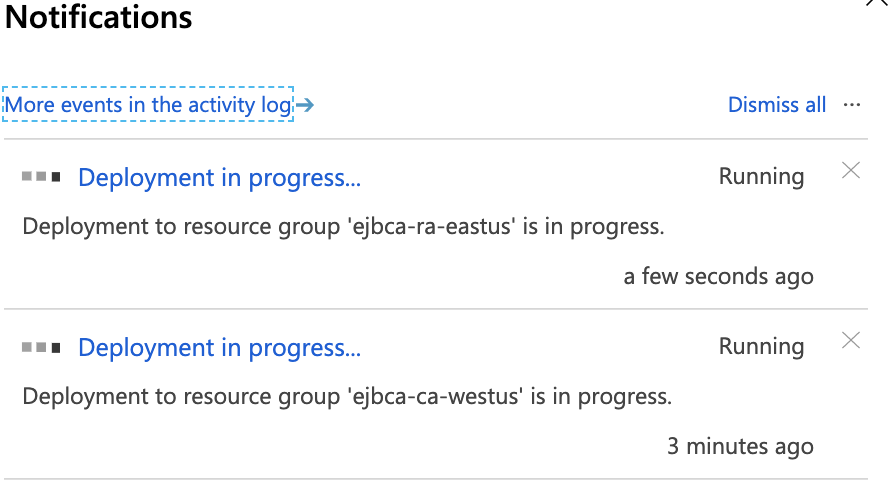
Task: Open Deployment in progress link for ejbca-ra-eastus
Action: (x=219, y=177)
